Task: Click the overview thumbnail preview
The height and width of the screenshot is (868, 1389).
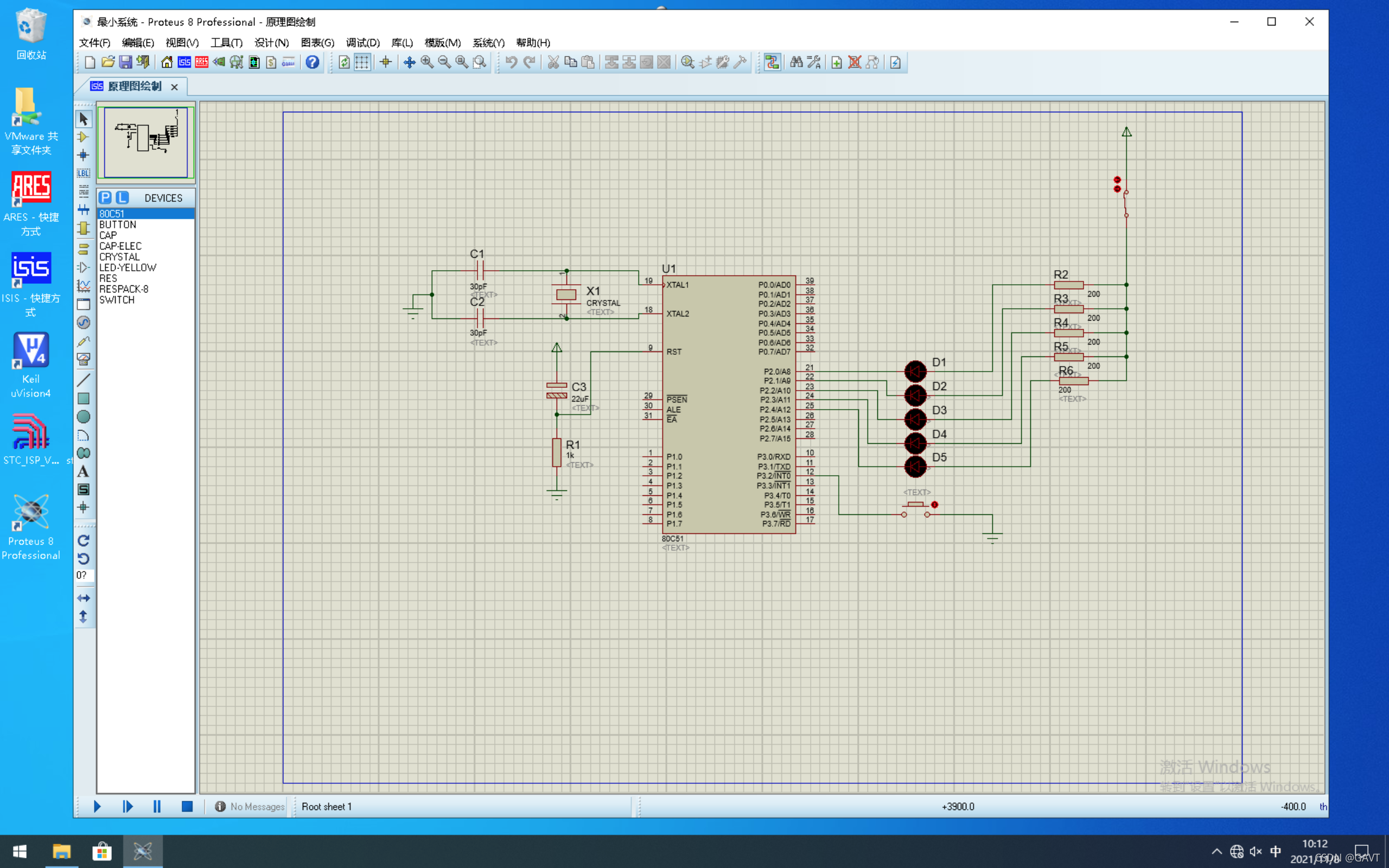Action: click(146, 142)
